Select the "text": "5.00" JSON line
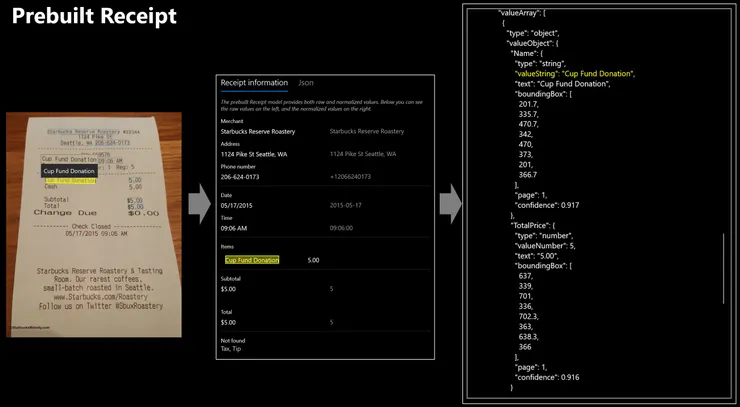The image size is (740, 407). point(537,256)
